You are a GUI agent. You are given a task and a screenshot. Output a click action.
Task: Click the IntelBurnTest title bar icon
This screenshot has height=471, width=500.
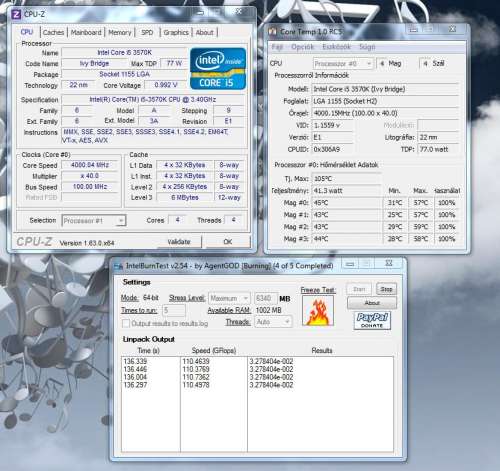[x=118, y=266]
